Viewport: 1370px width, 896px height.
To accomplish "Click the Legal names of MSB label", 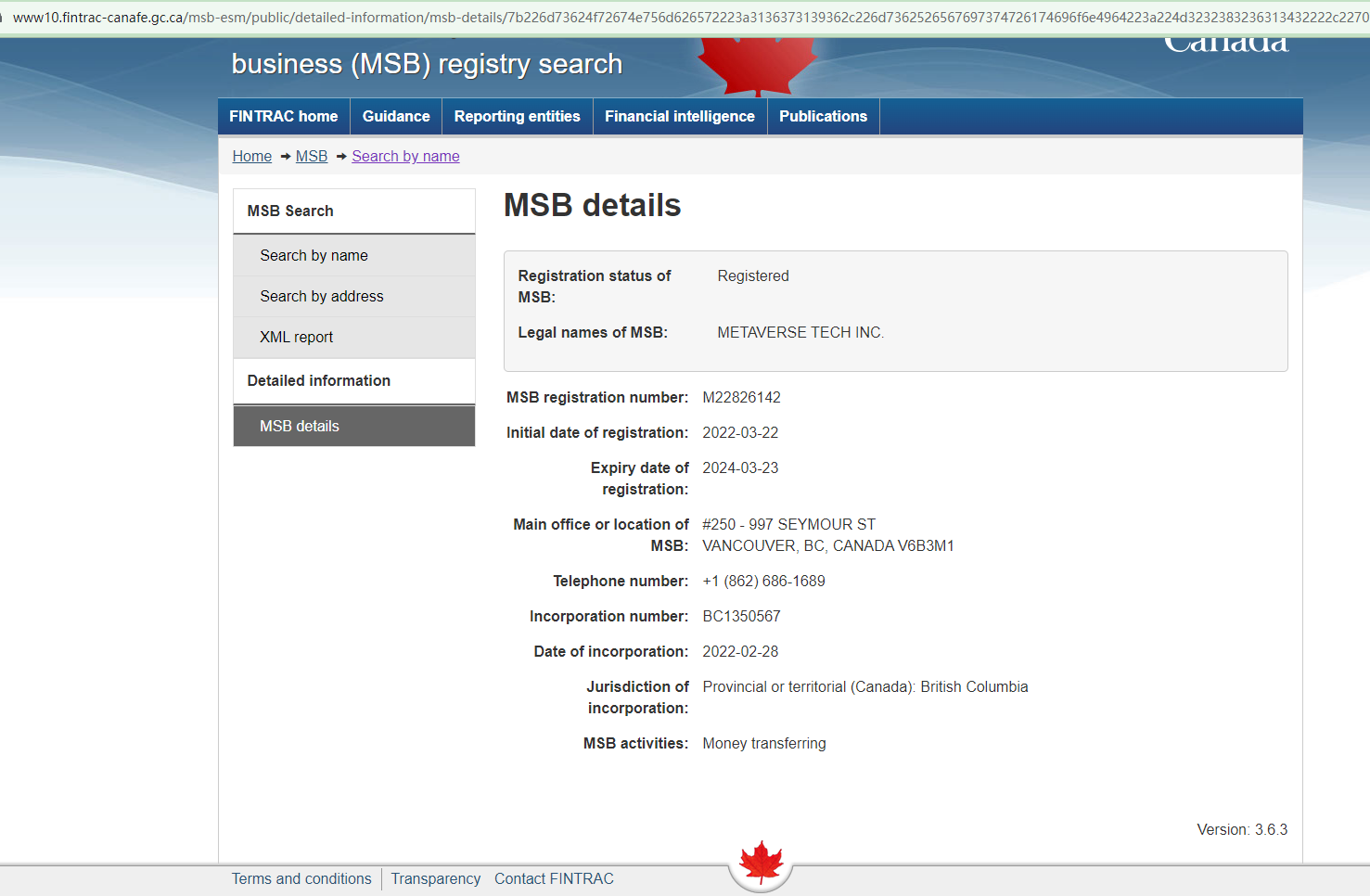I will [593, 333].
